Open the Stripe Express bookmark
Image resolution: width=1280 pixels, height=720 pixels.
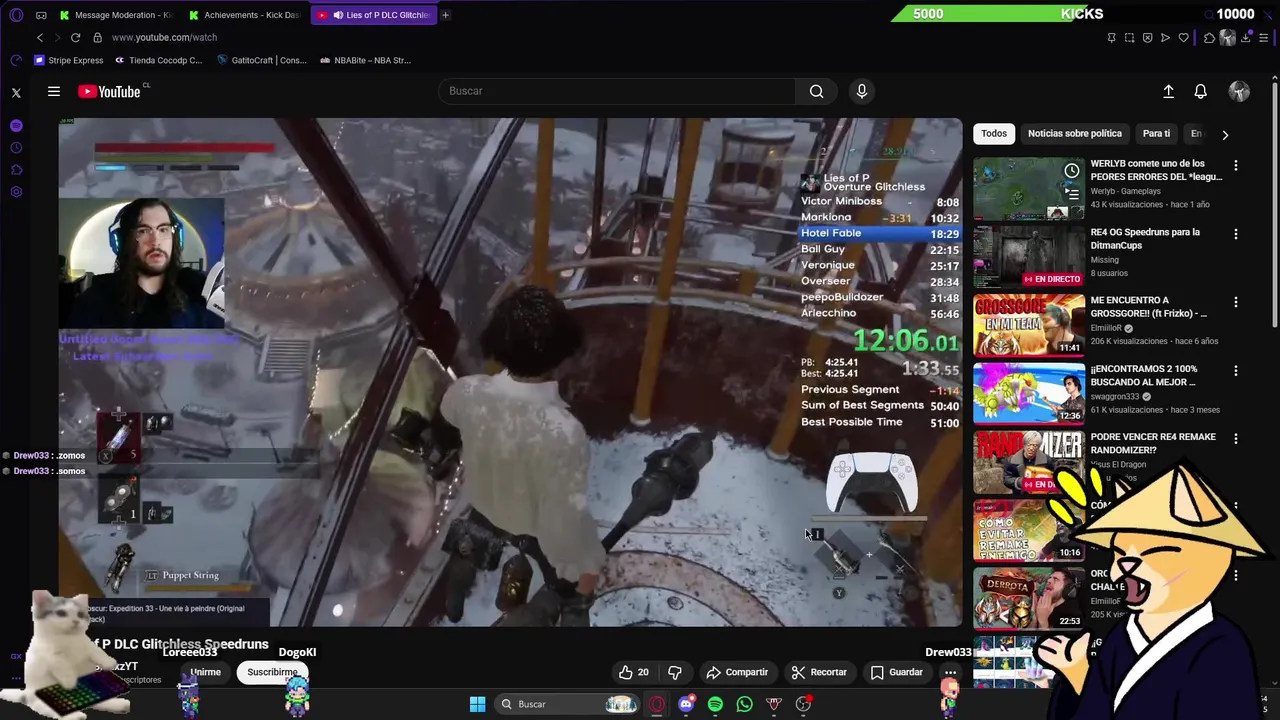[x=69, y=60]
